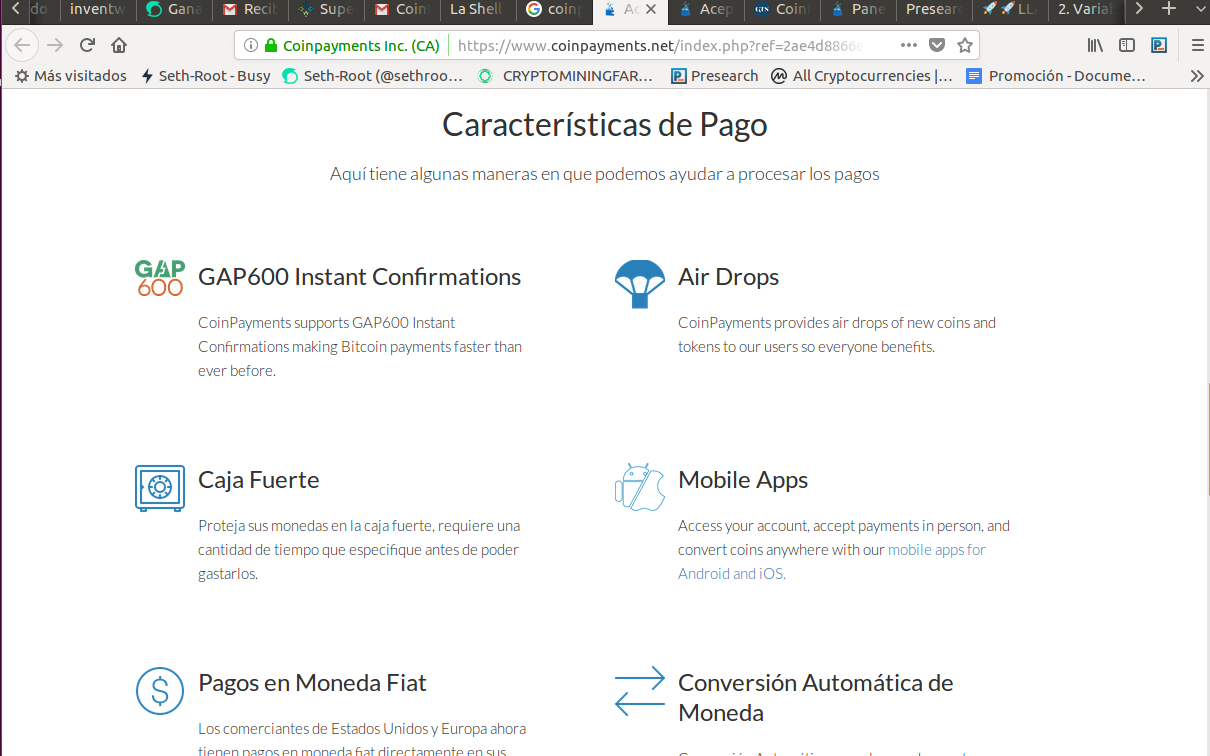Click the Air Drops parachute icon

click(639, 284)
